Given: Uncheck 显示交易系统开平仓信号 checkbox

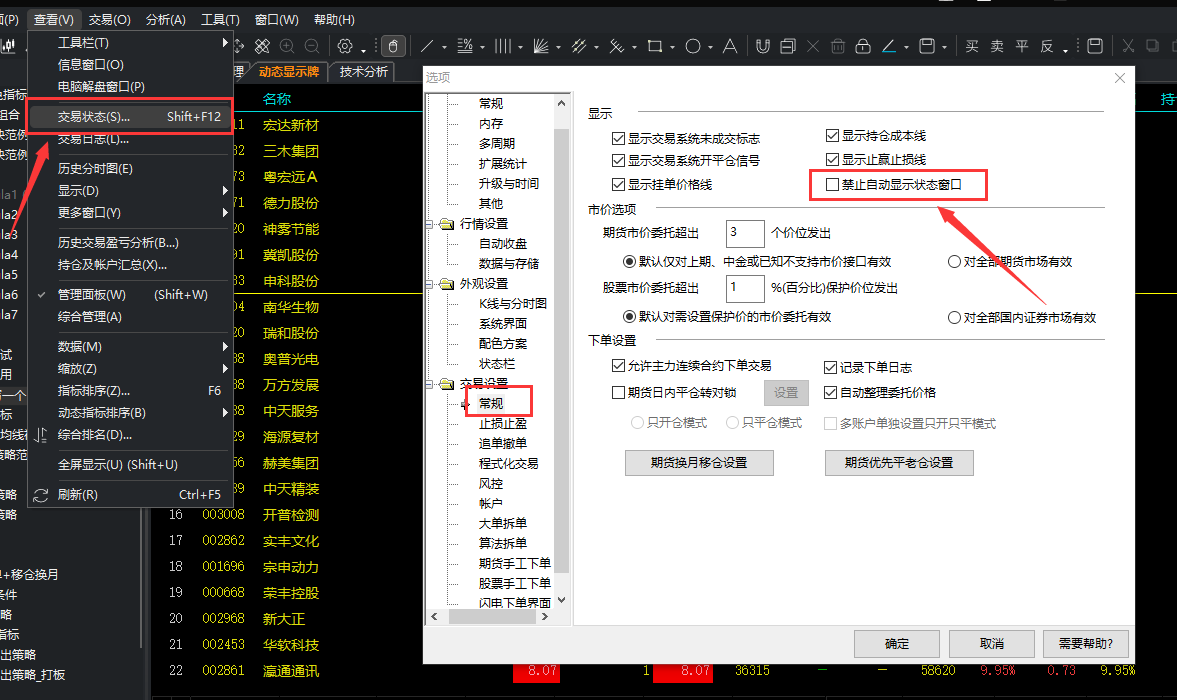Looking at the screenshot, I should pos(619,161).
